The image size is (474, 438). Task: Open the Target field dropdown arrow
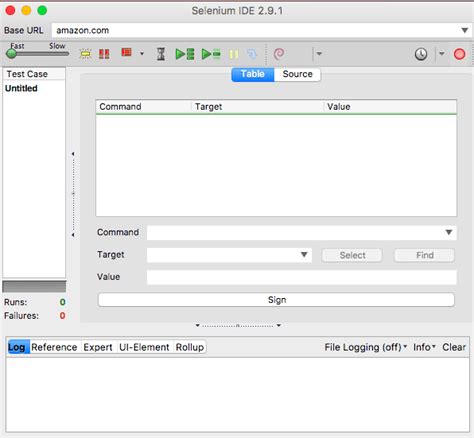(x=304, y=255)
